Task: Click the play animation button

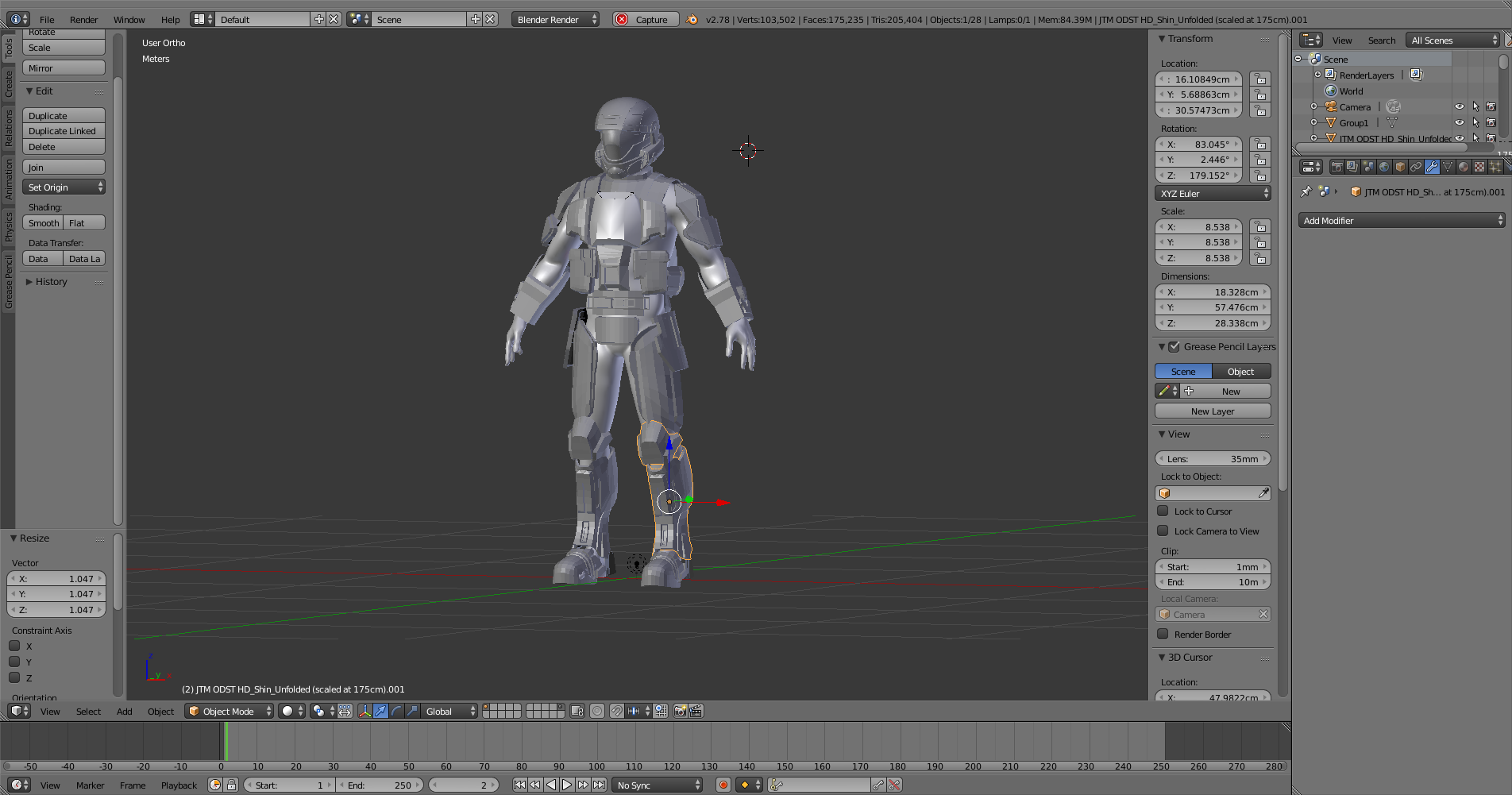Action: [x=567, y=785]
